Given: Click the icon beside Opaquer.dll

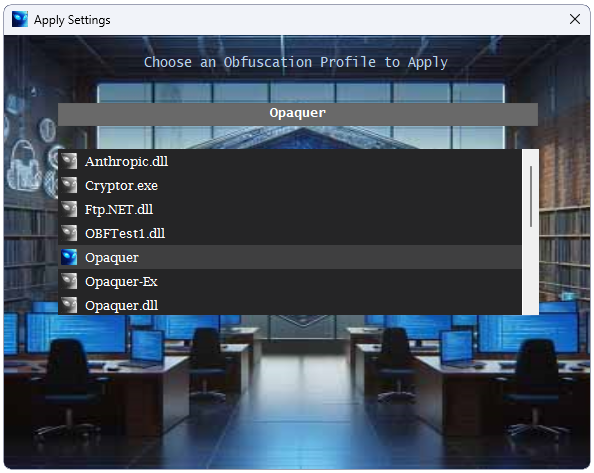Looking at the screenshot, I should (69, 305).
